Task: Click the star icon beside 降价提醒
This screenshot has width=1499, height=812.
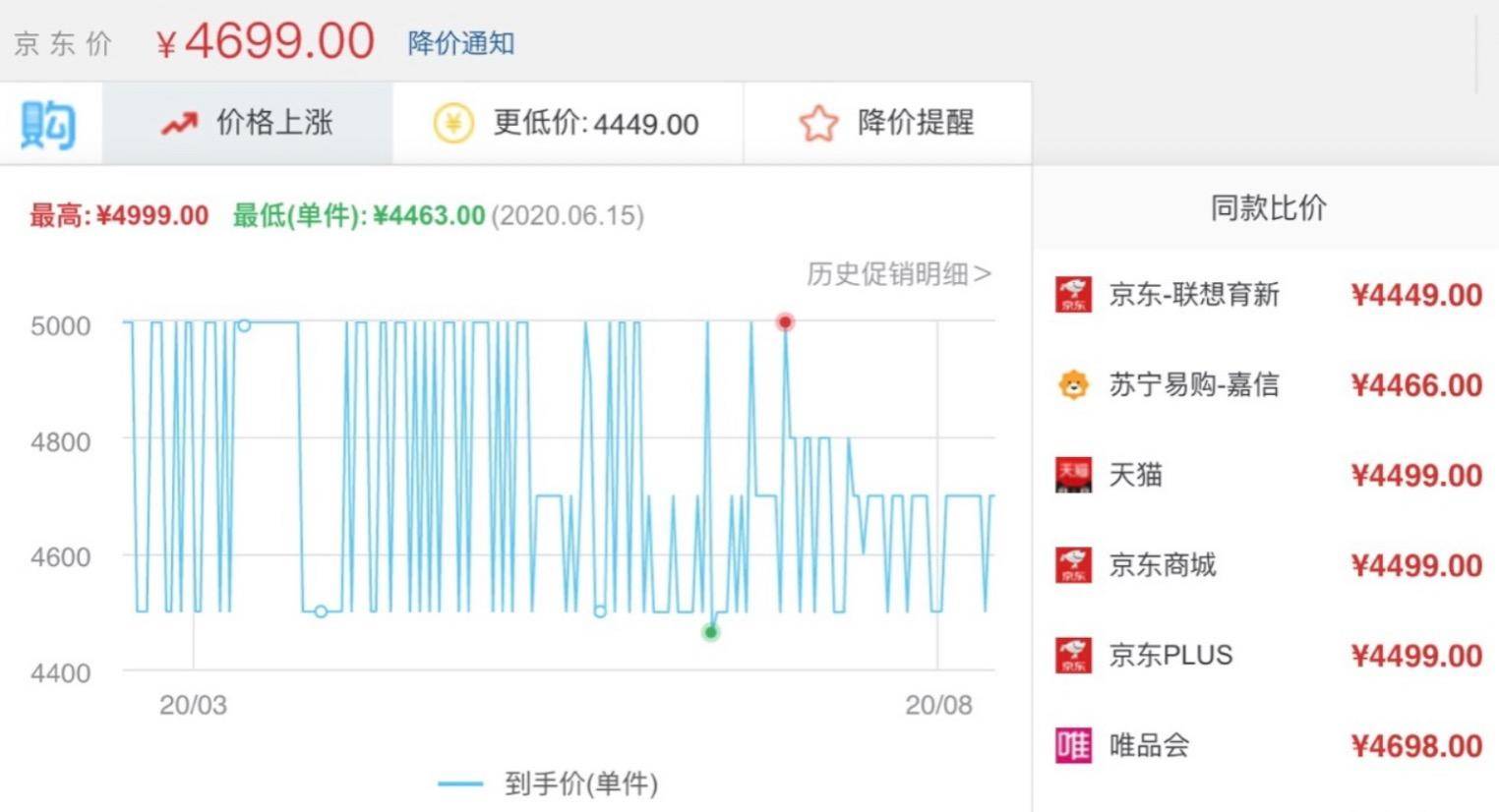Action: pos(818,124)
